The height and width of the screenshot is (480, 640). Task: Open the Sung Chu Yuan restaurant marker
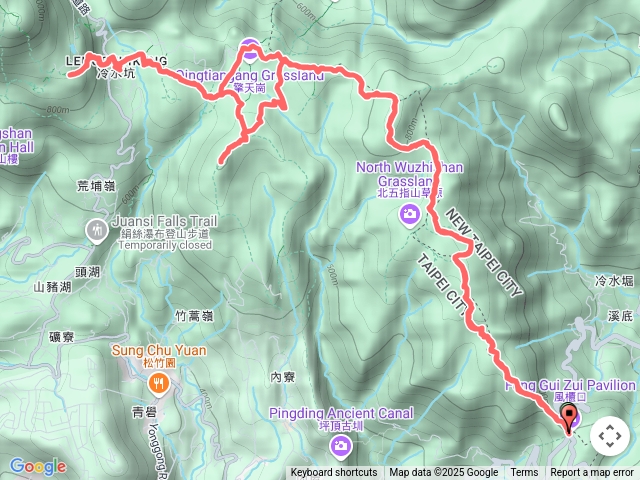tap(159, 384)
